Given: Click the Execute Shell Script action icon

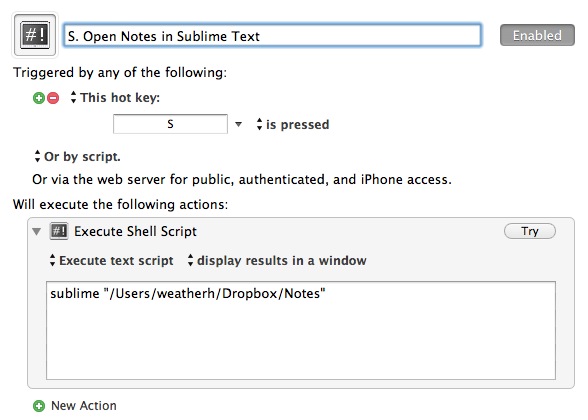Looking at the screenshot, I should (x=59, y=231).
